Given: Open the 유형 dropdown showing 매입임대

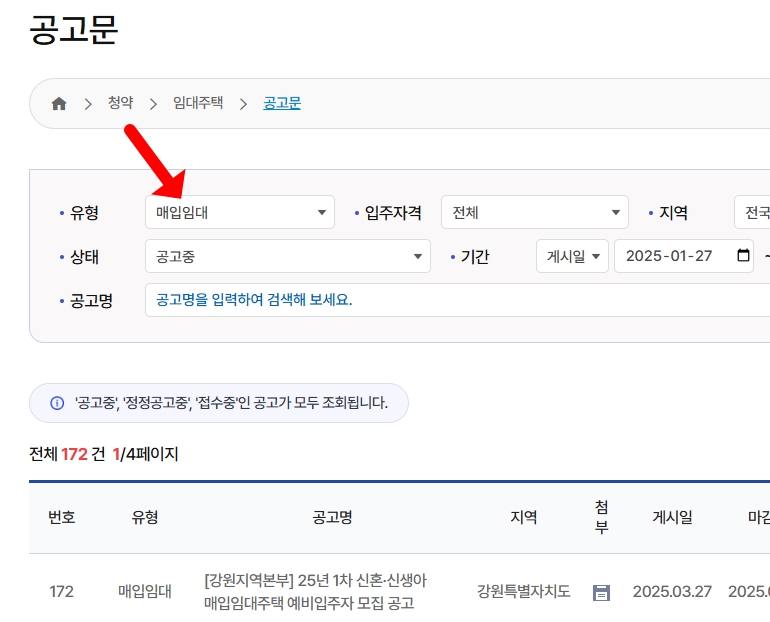Looking at the screenshot, I should (x=240, y=212).
